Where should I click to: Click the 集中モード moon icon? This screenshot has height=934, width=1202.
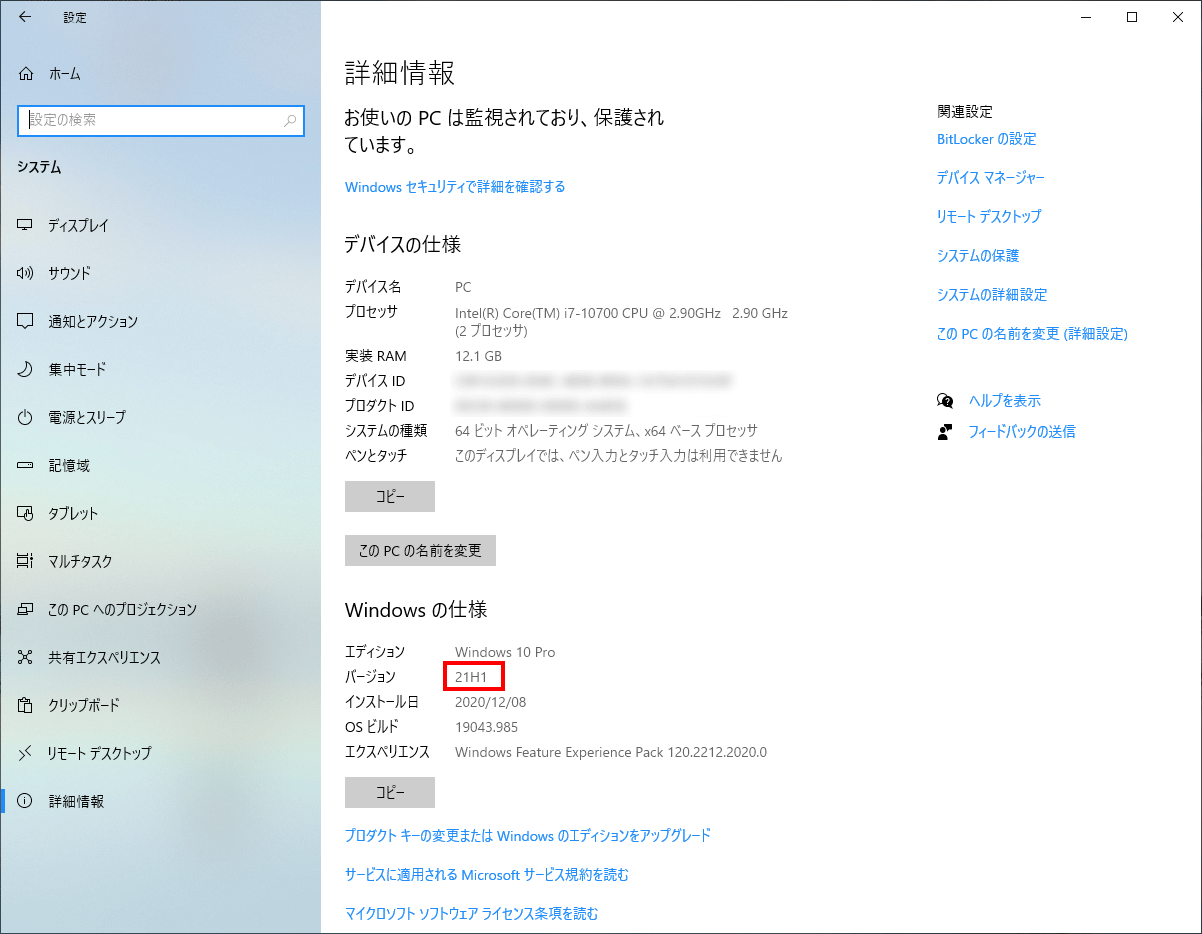(26, 369)
